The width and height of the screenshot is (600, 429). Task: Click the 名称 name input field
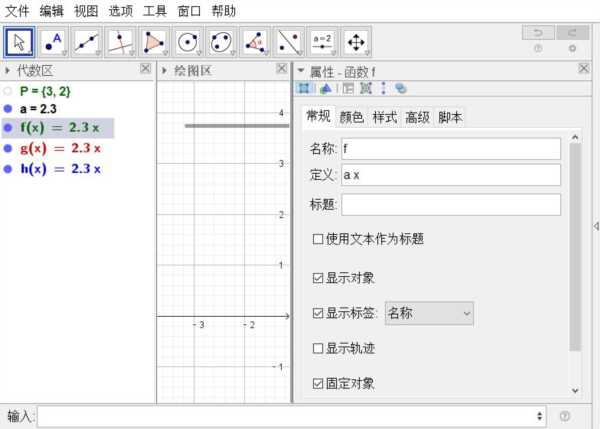click(451, 148)
